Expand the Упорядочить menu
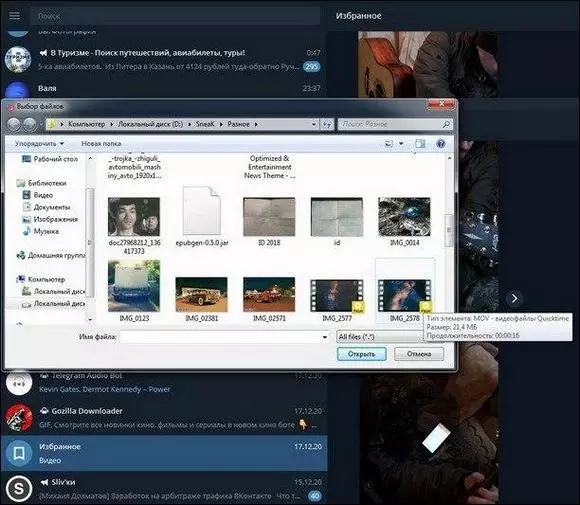The image size is (580, 505). [39, 144]
